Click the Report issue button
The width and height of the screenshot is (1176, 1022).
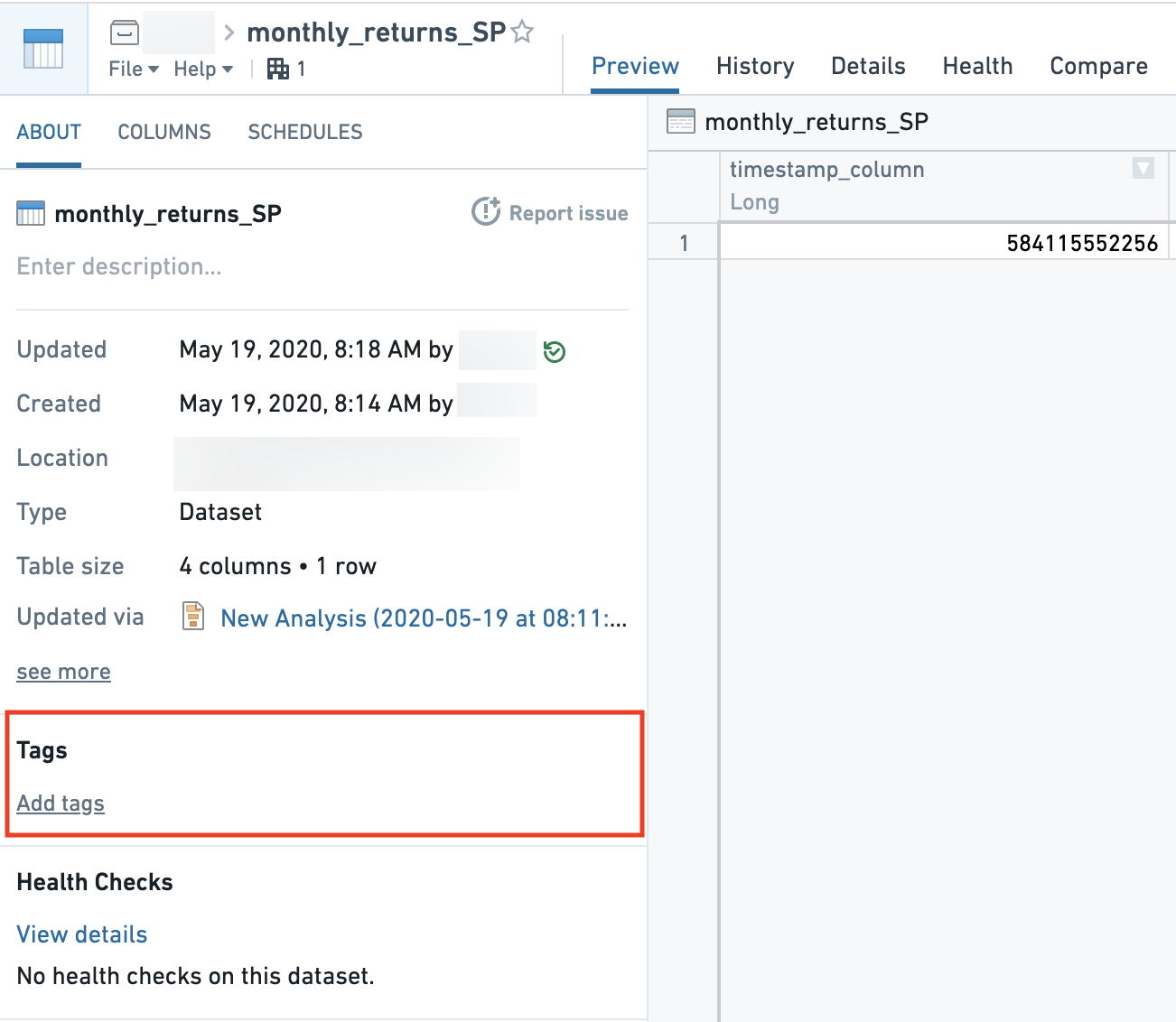click(550, 212)
